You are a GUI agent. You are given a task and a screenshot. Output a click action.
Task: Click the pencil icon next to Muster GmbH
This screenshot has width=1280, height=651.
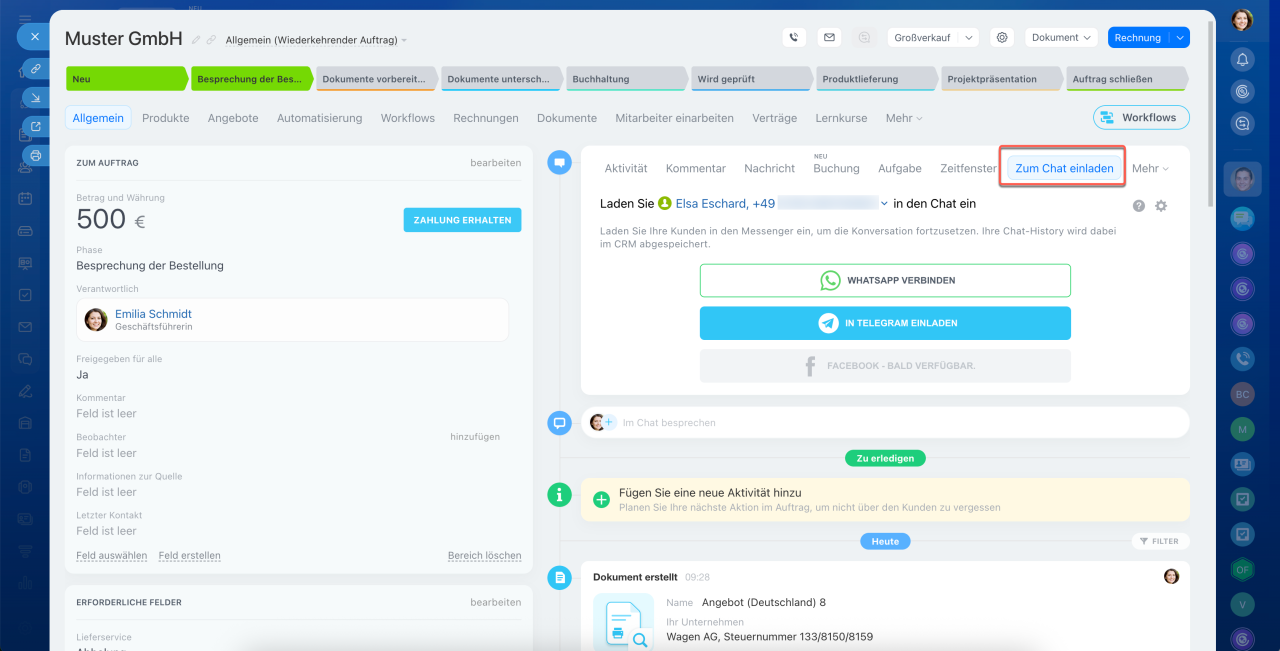coord(196,40)
